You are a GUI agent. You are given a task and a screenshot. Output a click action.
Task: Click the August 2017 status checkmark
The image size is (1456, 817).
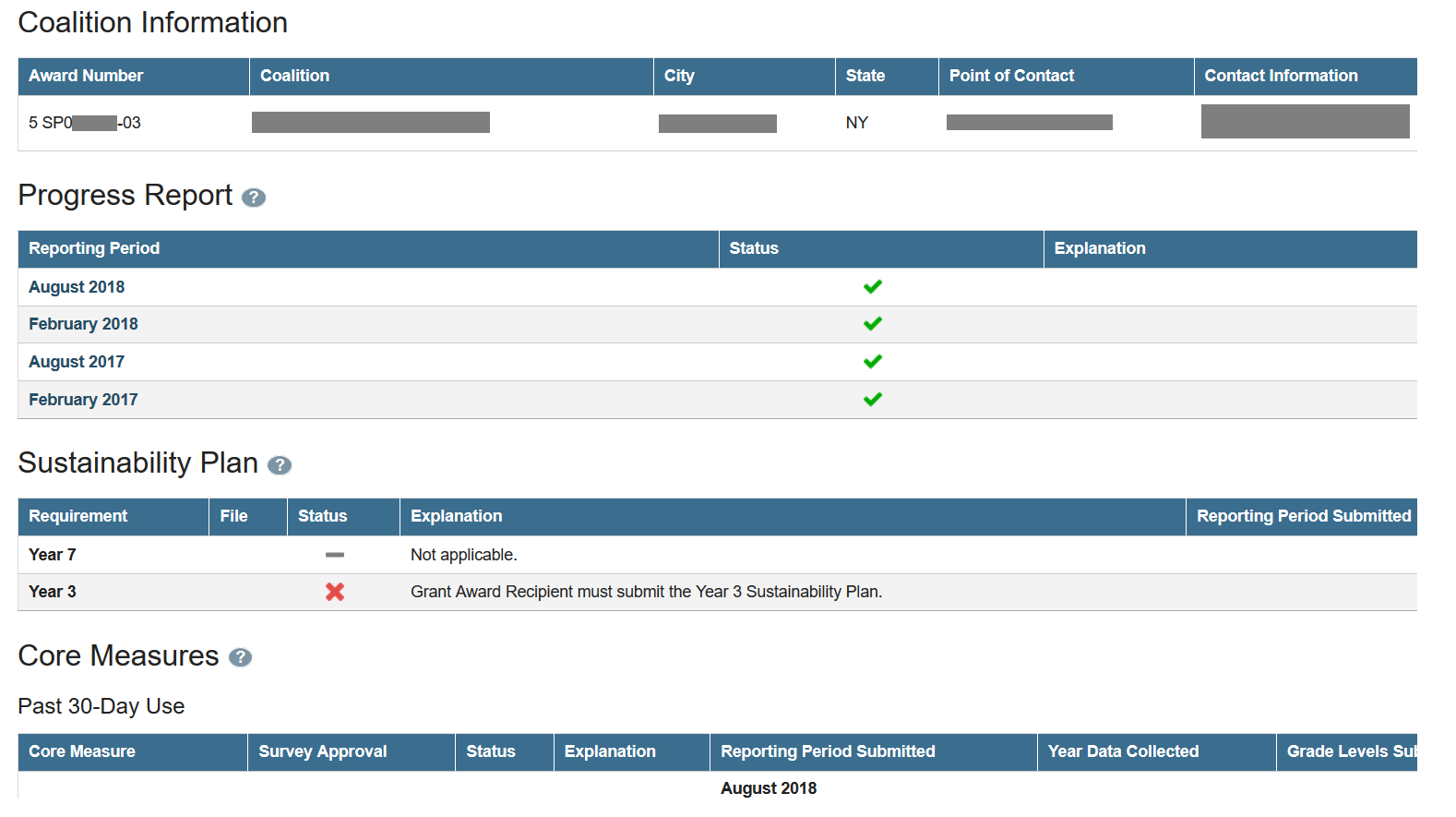tap(872, 362)
